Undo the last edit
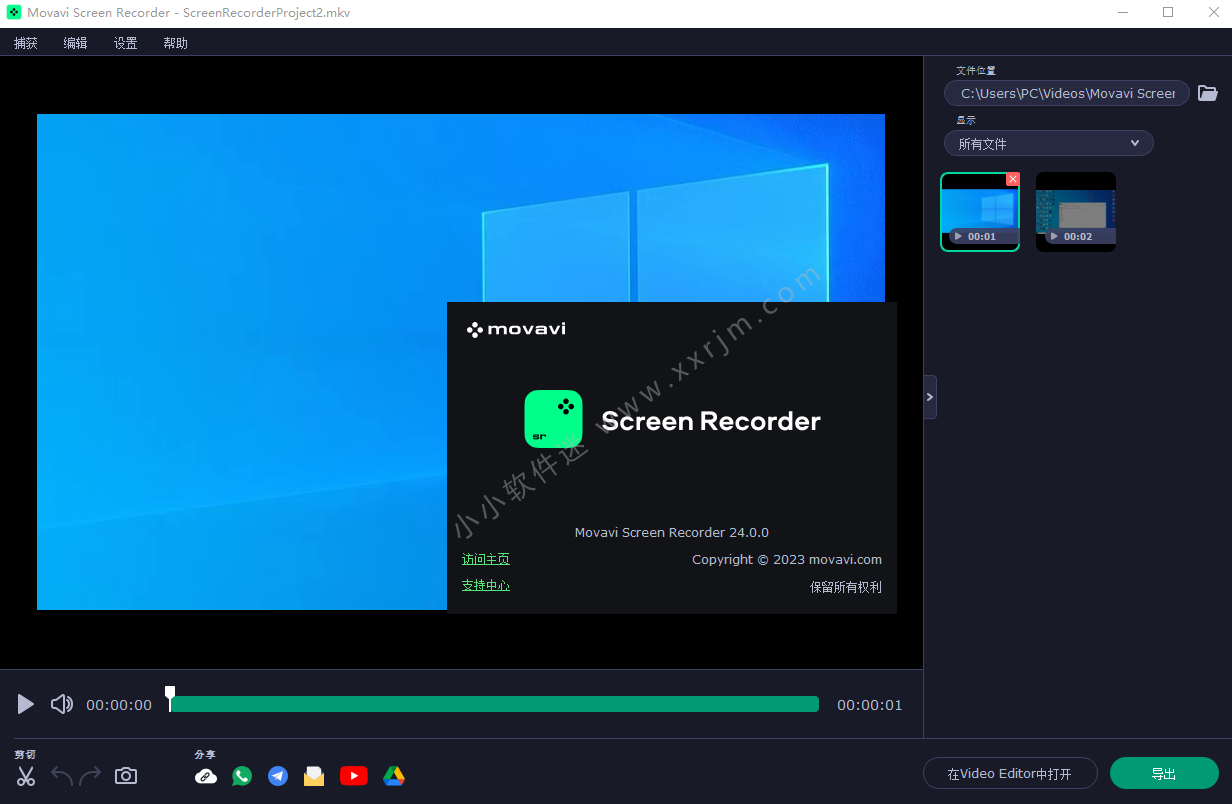1232x804 pixels. 62,776
